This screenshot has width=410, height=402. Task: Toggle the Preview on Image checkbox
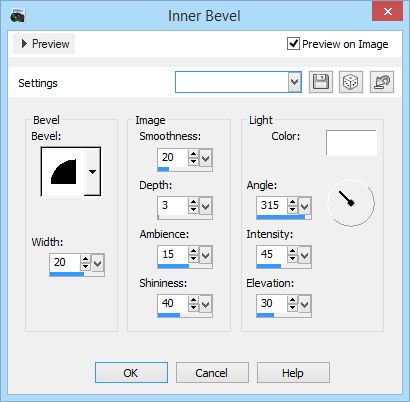pos(293,44)
